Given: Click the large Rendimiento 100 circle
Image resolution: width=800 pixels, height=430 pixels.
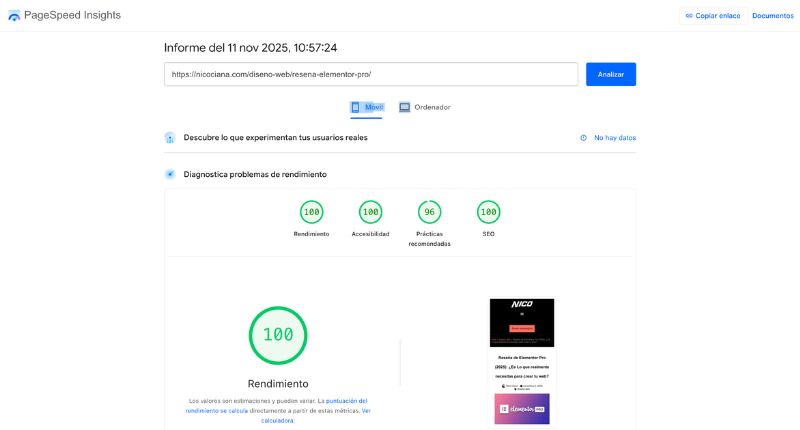Looking at the screenshot, I should (278, 335).
